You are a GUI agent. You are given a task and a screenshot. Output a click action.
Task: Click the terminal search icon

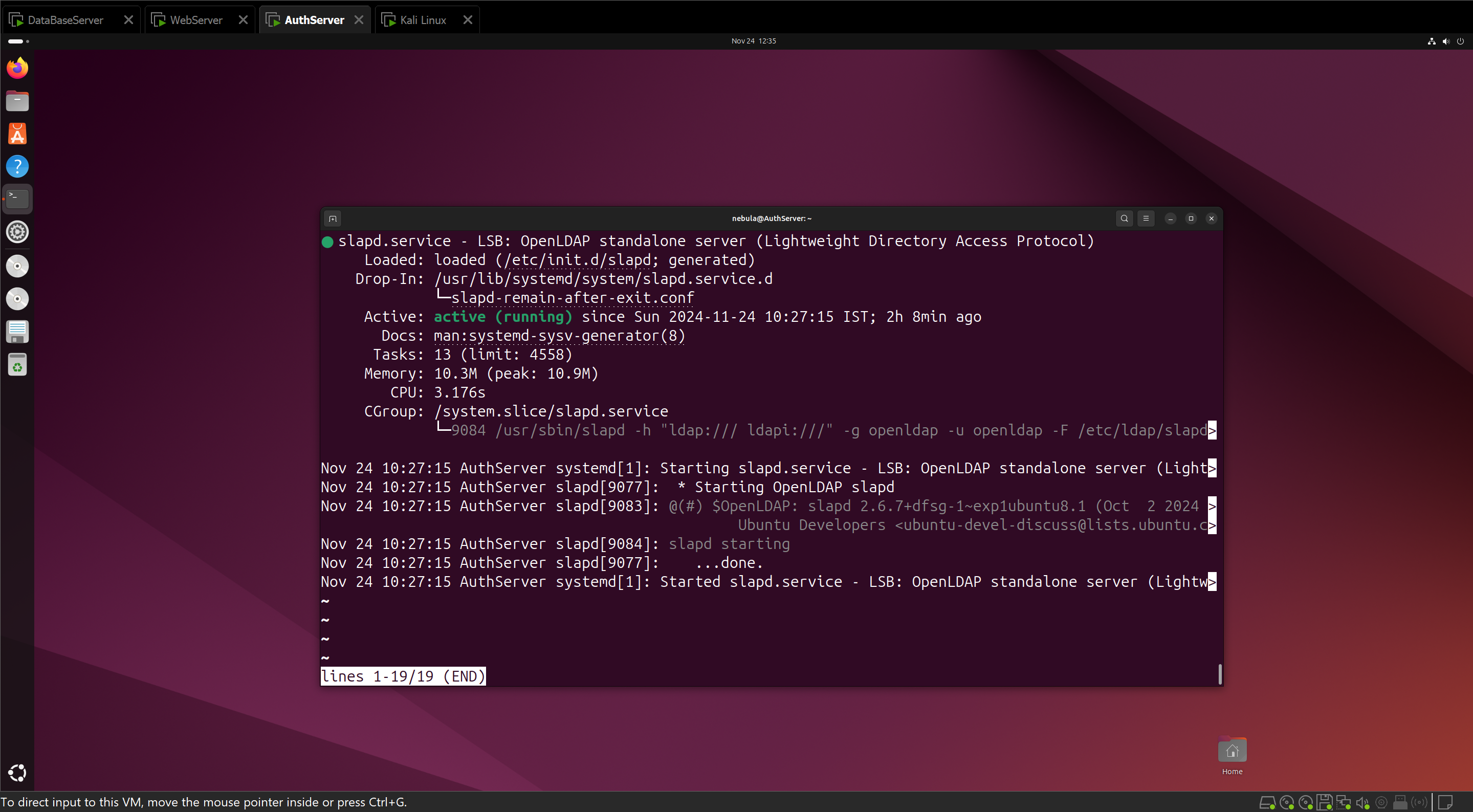[1124, 218]
